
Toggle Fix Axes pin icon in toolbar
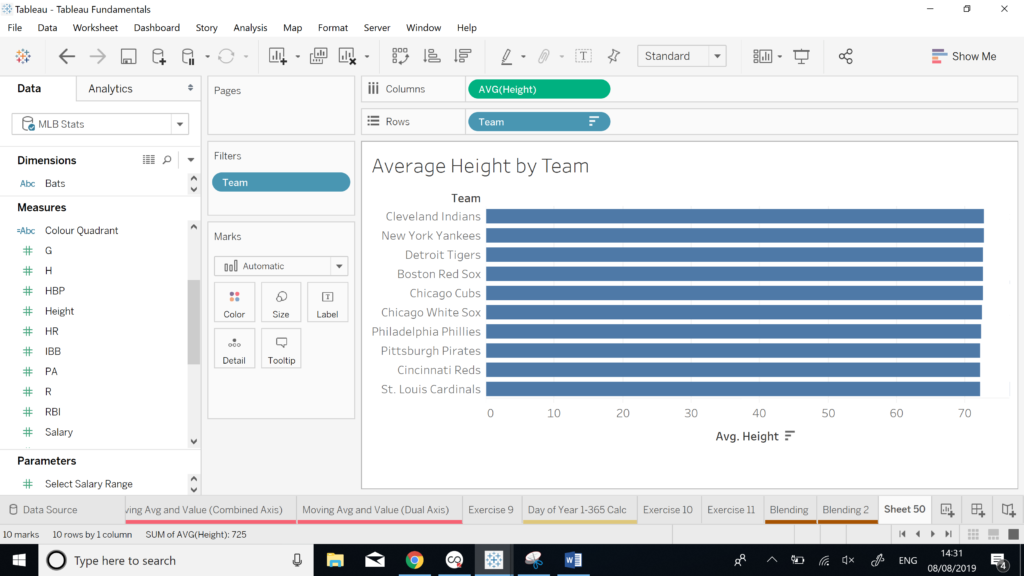point(613,57)
